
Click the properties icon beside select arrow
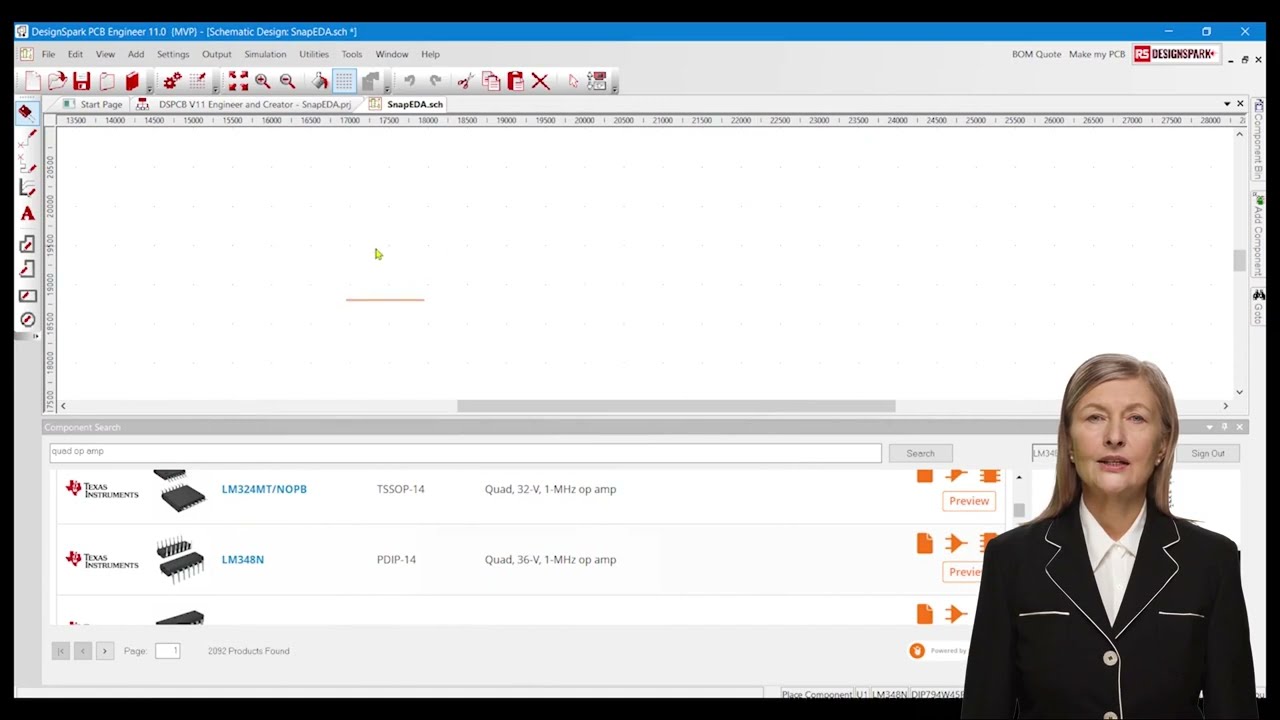tap(597, 81)
